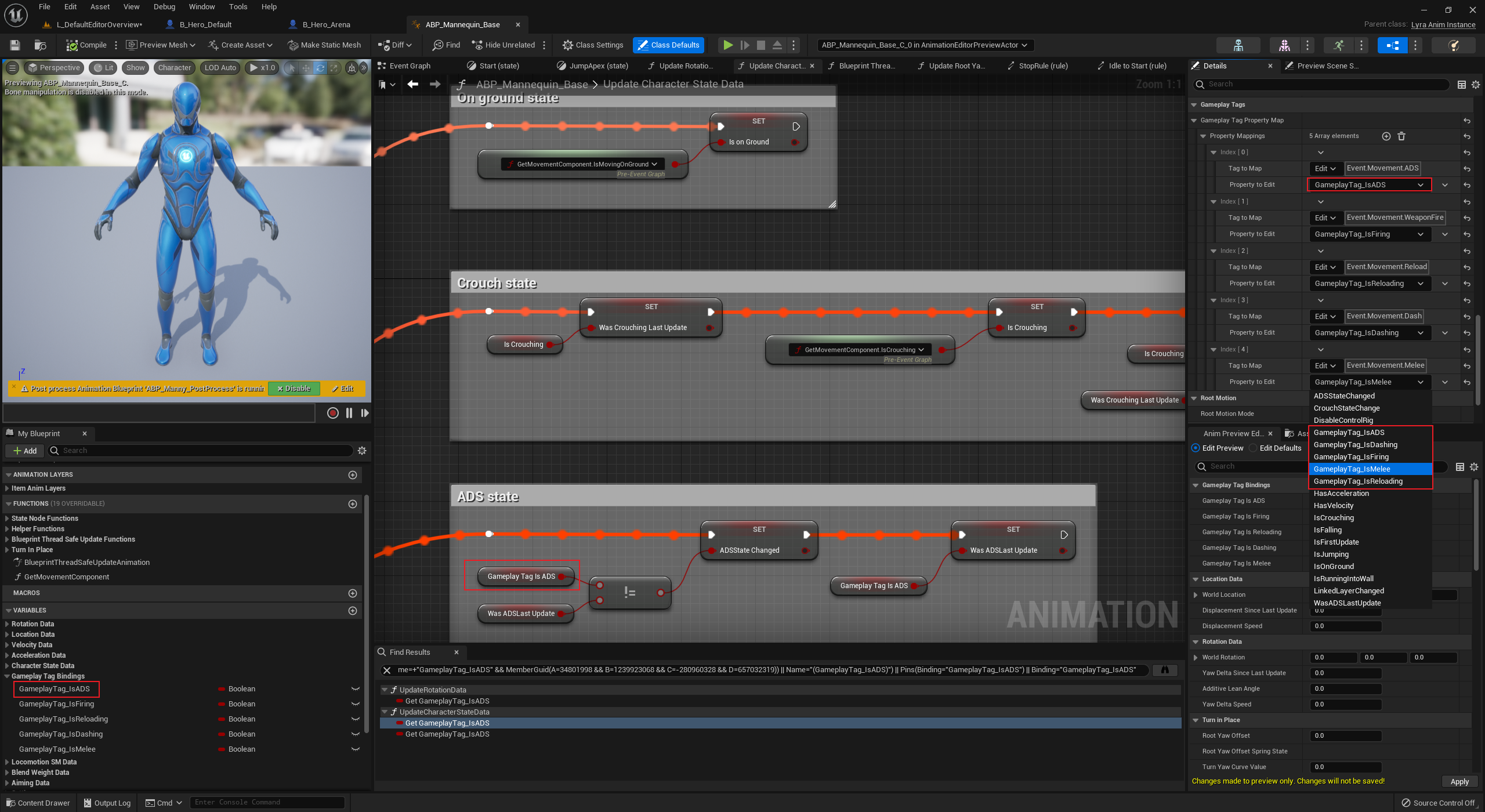
Task: Navigate back in graph history arrow
Action: pos(412,85)
